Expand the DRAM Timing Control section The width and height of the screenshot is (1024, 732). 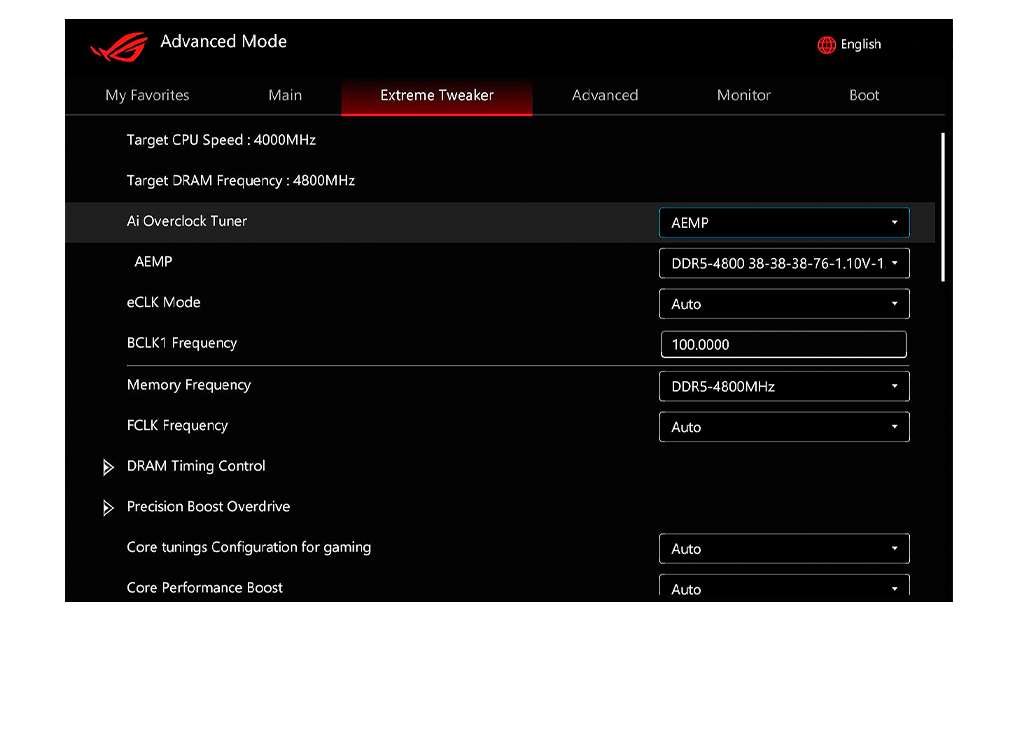click(196, 466)
